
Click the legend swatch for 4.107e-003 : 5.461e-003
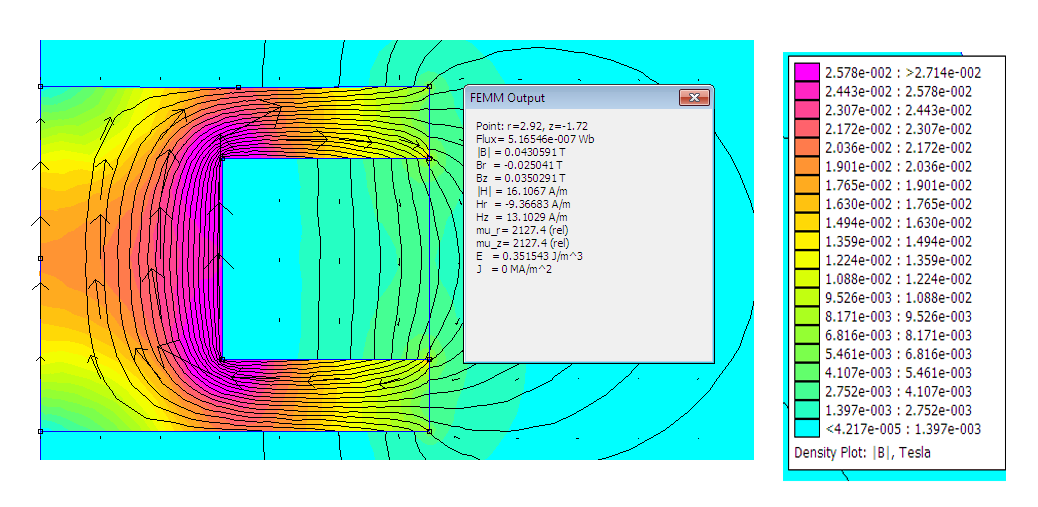806,373
